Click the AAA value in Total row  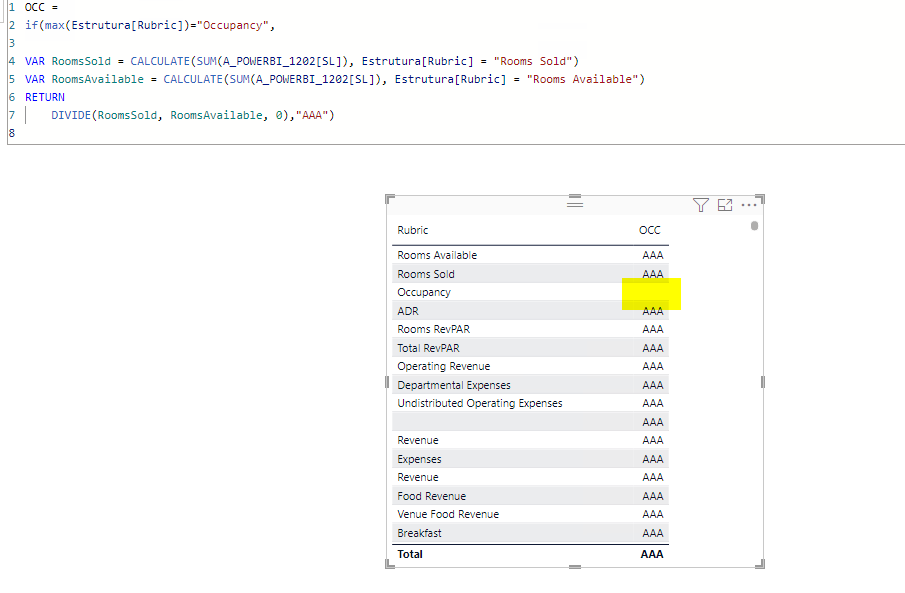coord(652,554)
